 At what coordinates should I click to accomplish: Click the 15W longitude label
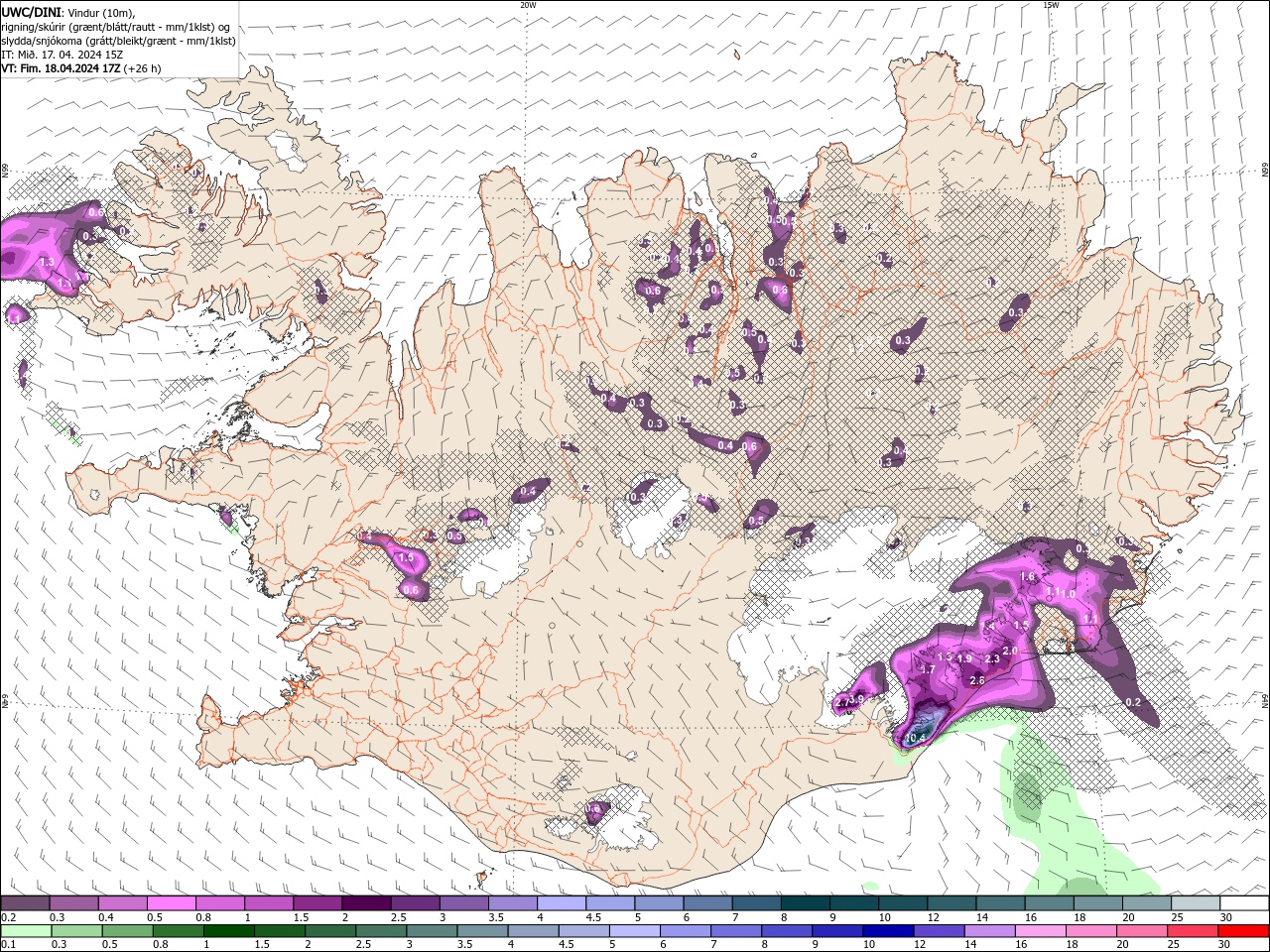pyautogui.click(x=1051, y=5)
